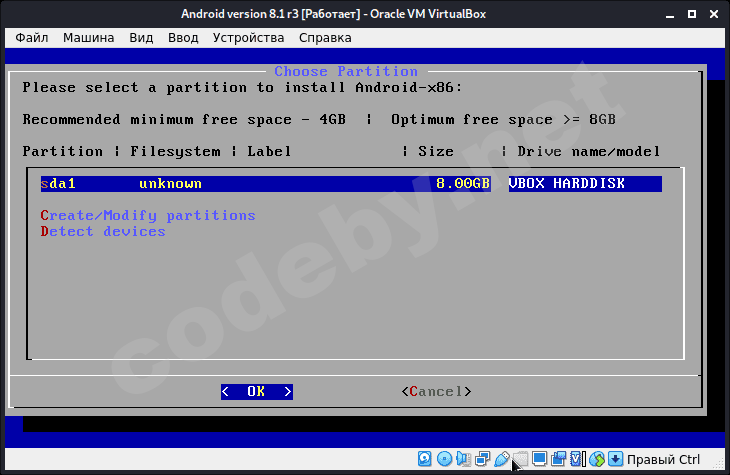Open the Справка menu
The image size is (730, 475).
coord(325,37)
